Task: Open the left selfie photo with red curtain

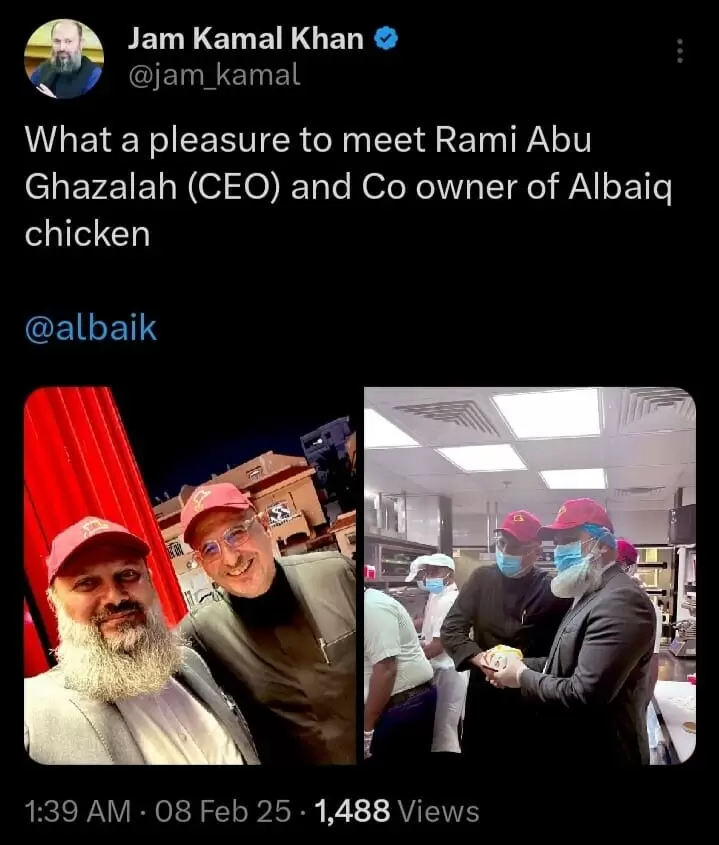Action: (x=190, y=576)
